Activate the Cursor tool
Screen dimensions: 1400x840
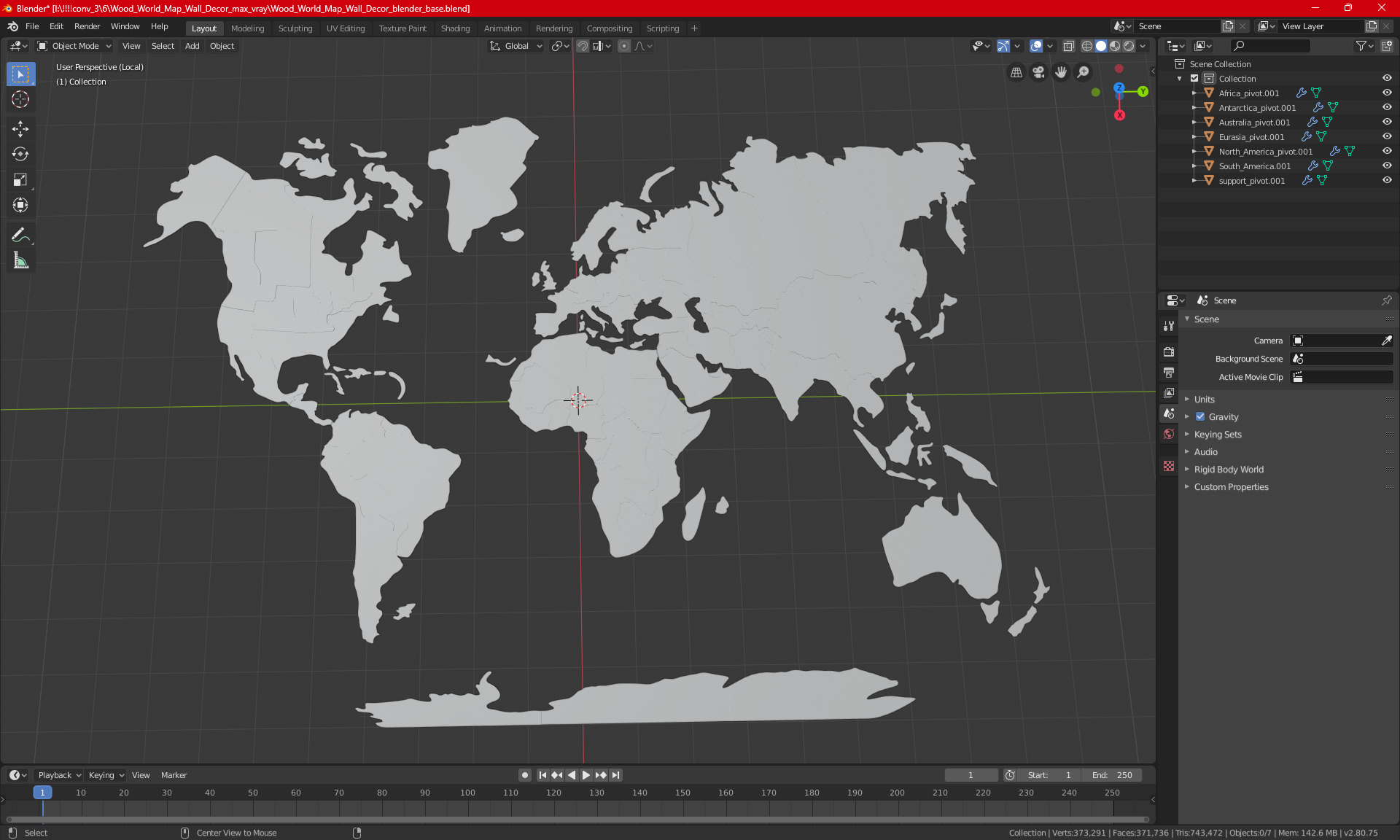tap(20, 99)
